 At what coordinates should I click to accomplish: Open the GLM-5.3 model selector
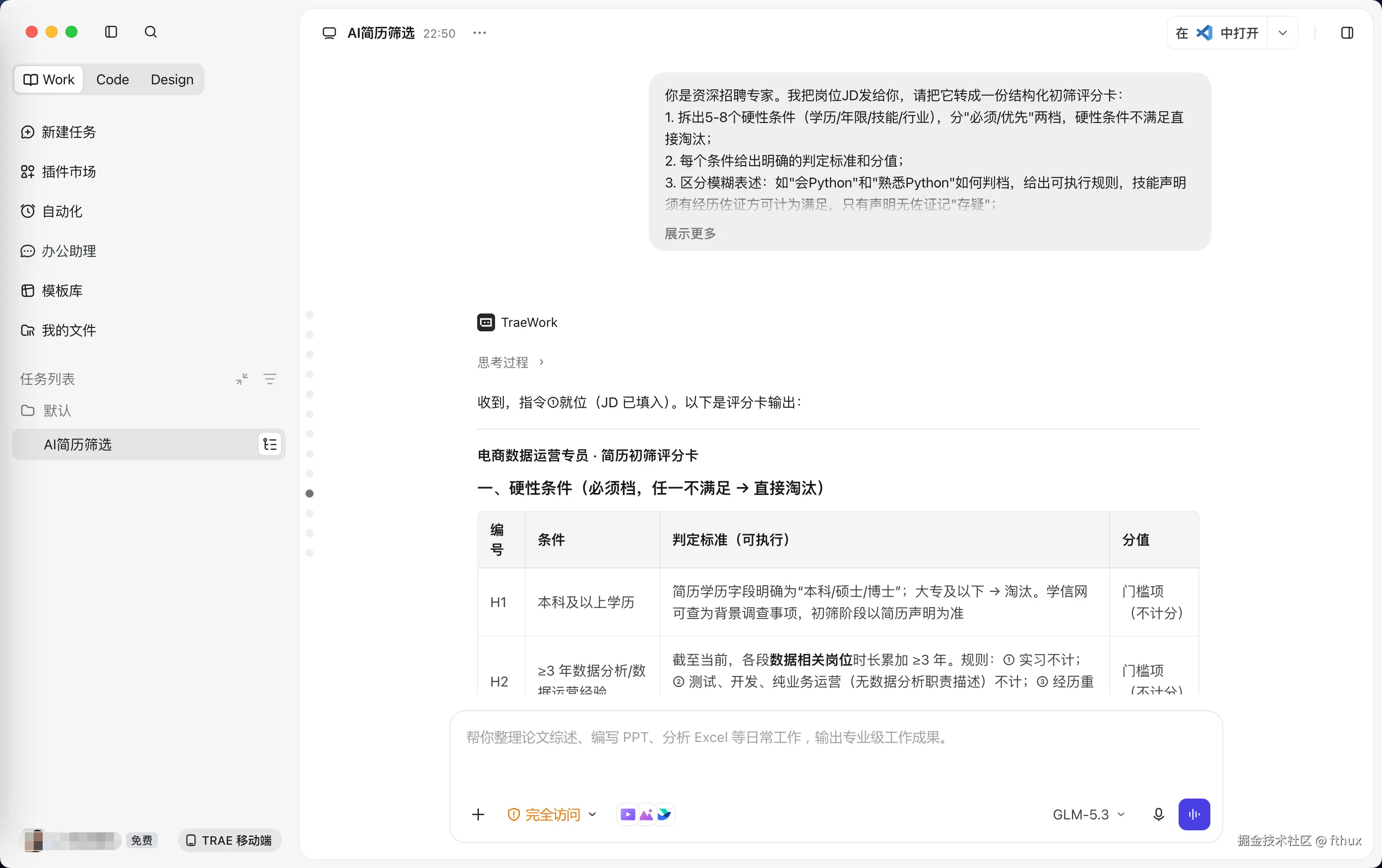point(1089,814)
